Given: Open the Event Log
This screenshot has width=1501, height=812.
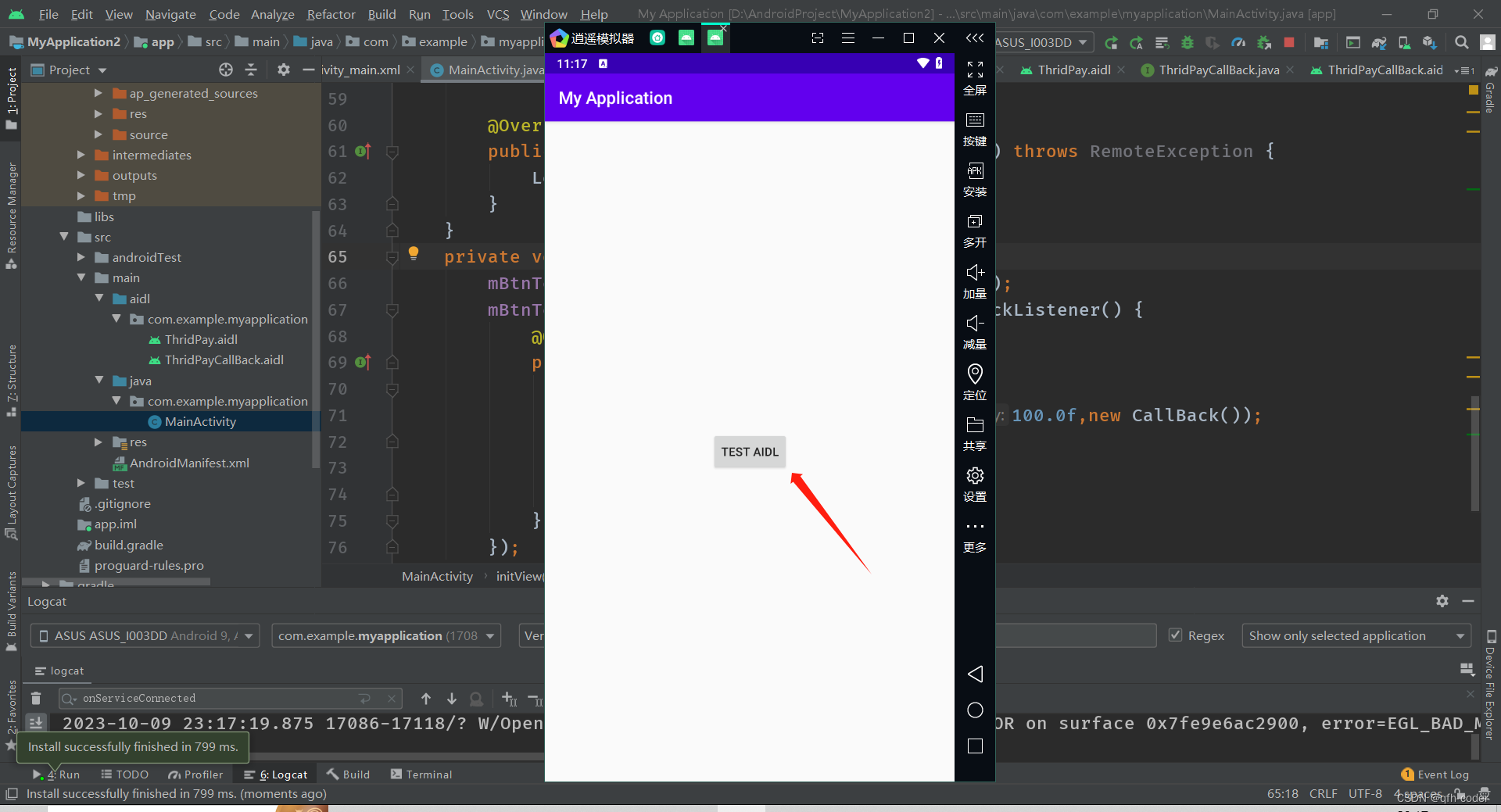Looking at the screenshot, I should coord(1435,774).
